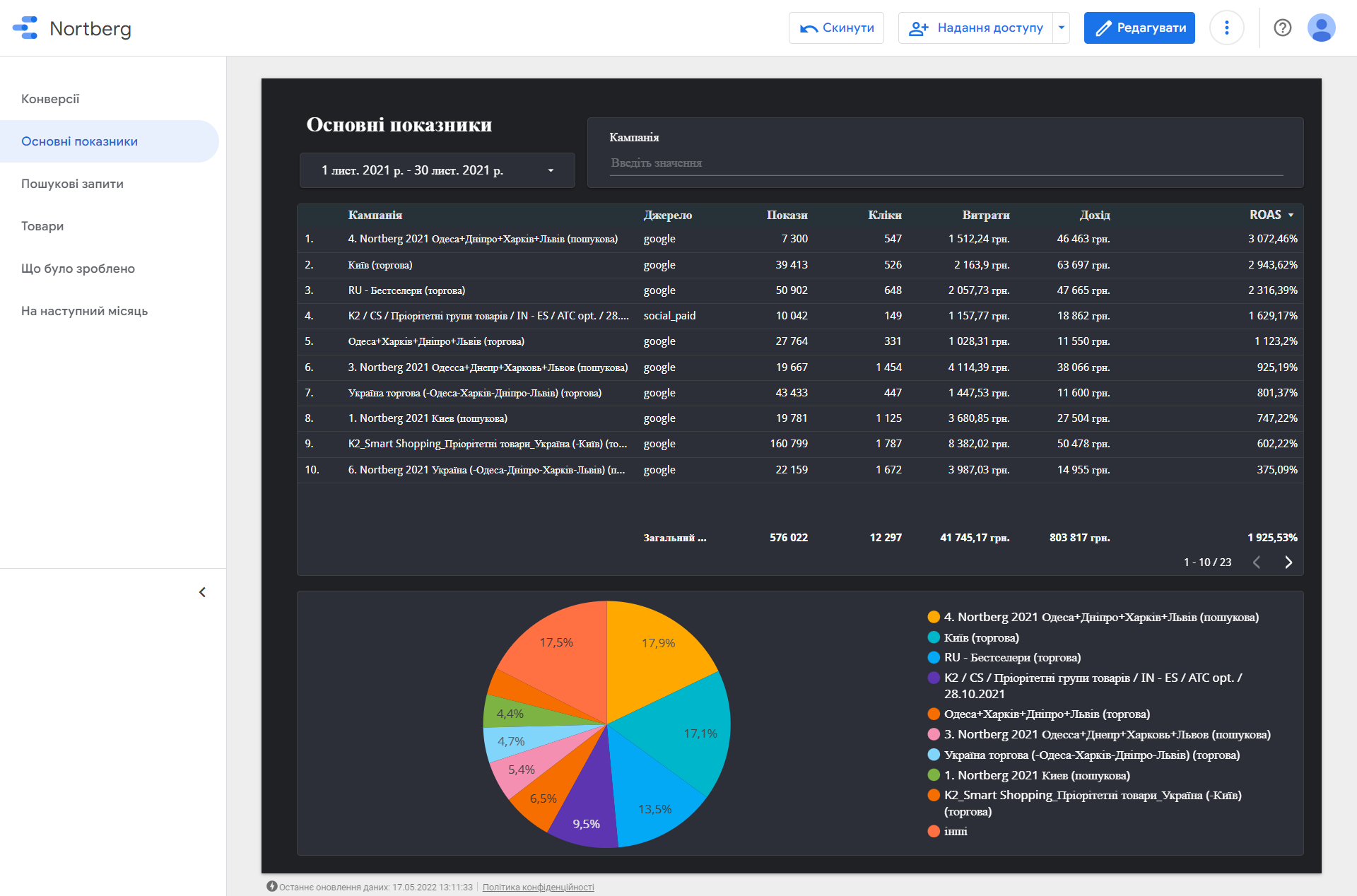The height and width of the screenshot is (896, 1357).
Task: Click social_paid source cell
Action: (x=669, y=316)
